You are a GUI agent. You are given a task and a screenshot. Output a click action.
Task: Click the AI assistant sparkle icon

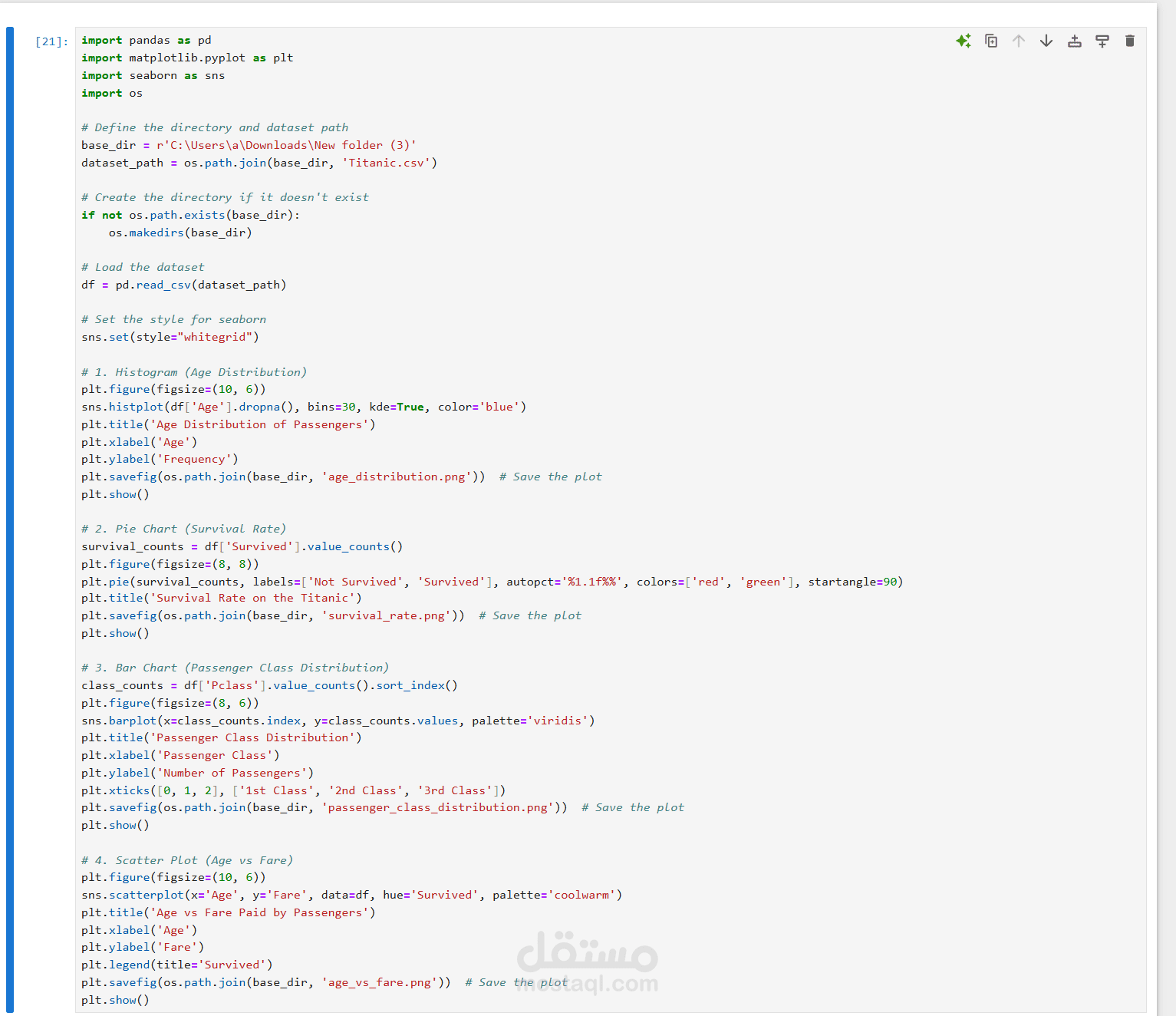pyautogui.click(x=964, y=41)
